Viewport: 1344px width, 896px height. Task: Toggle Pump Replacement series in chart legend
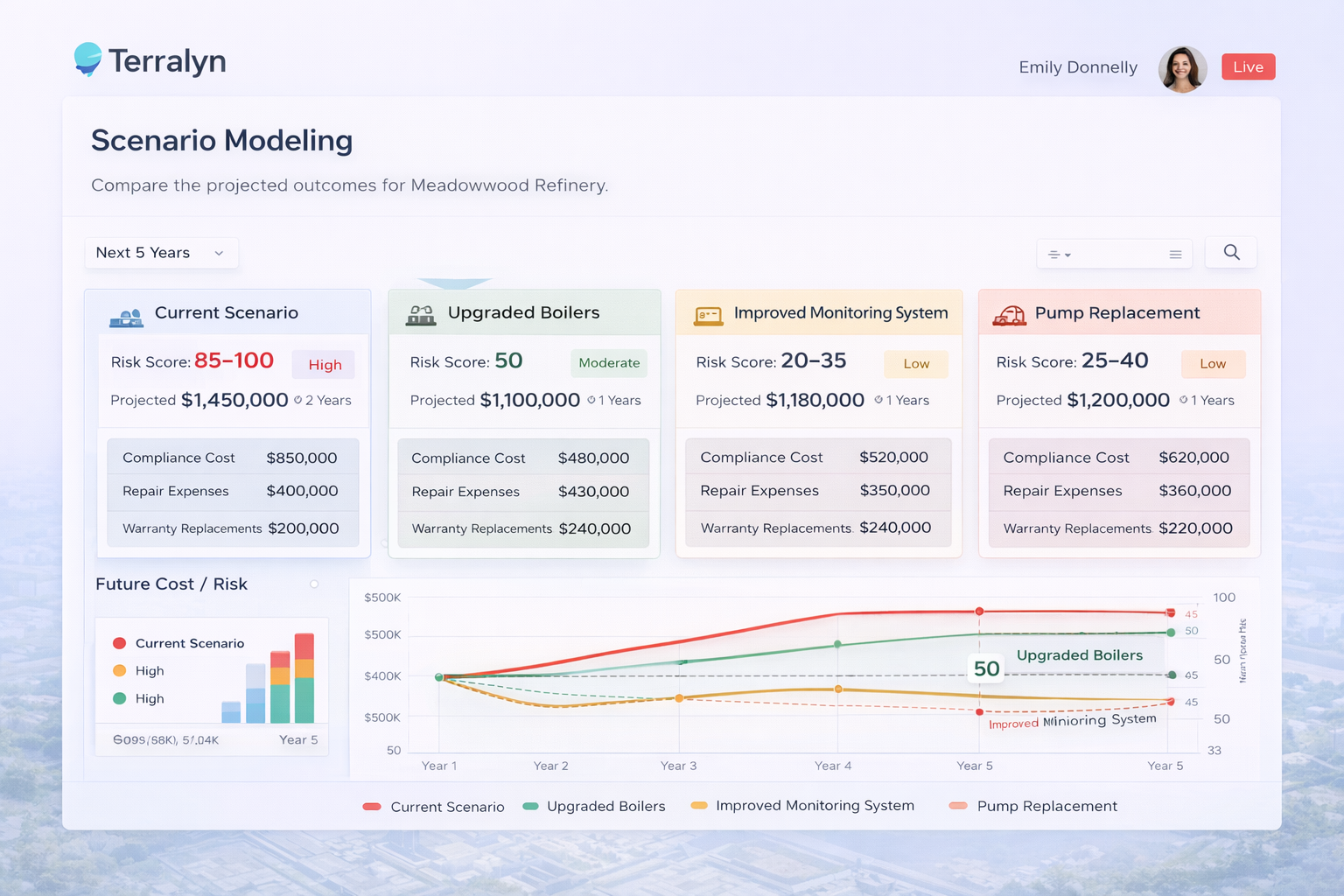tap(1032, 807)
